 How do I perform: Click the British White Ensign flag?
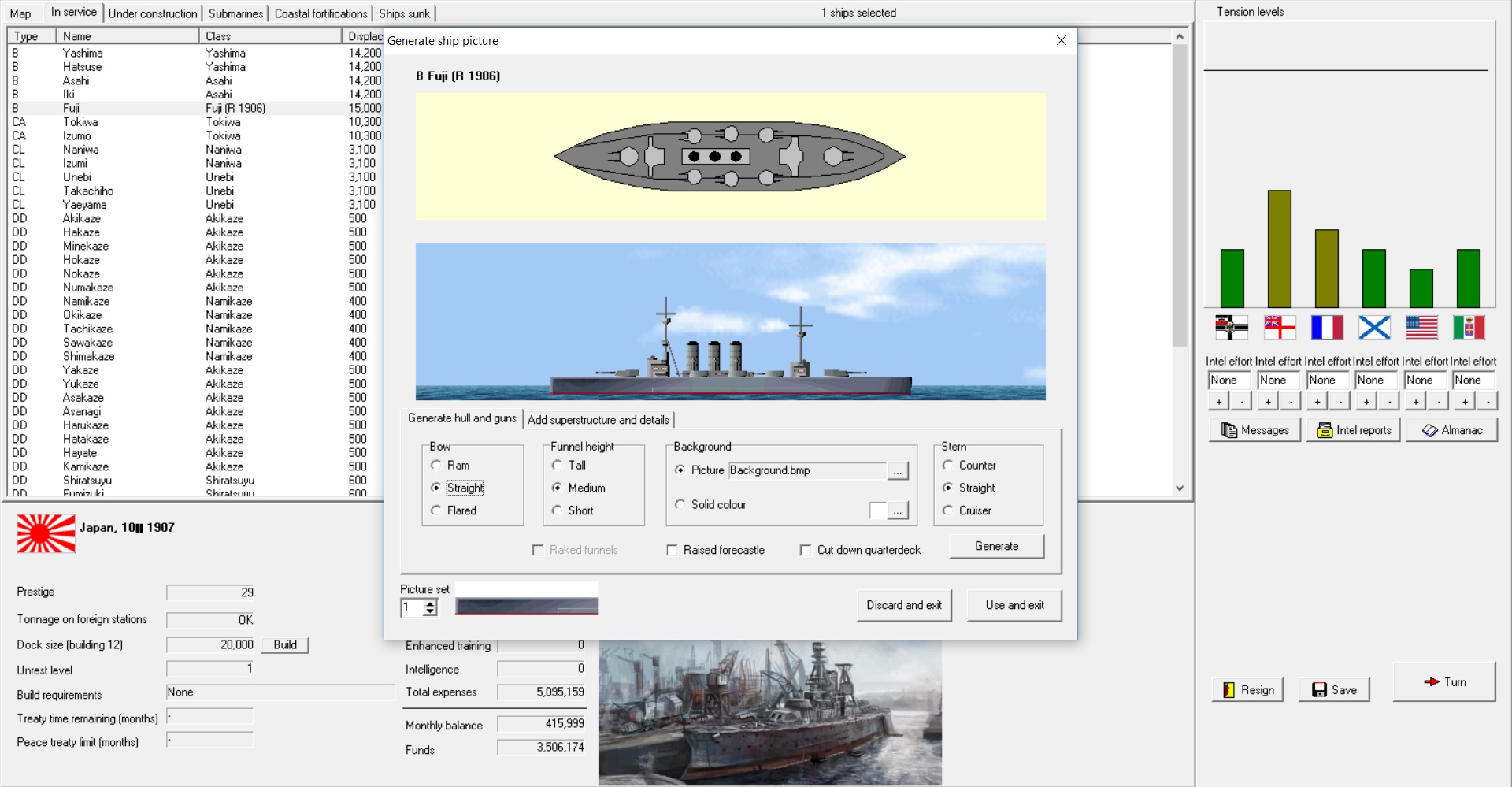pyautogui.click(x=1280, y=327)
